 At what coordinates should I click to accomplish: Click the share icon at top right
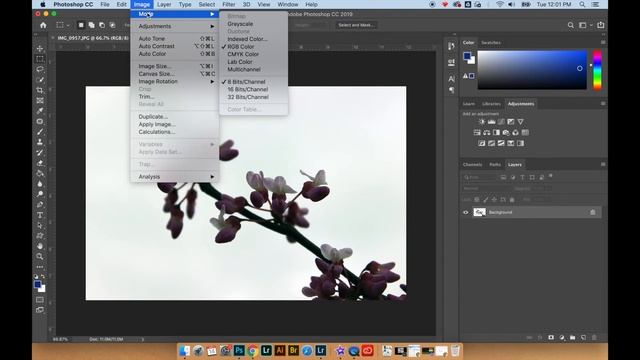point(601,25)
